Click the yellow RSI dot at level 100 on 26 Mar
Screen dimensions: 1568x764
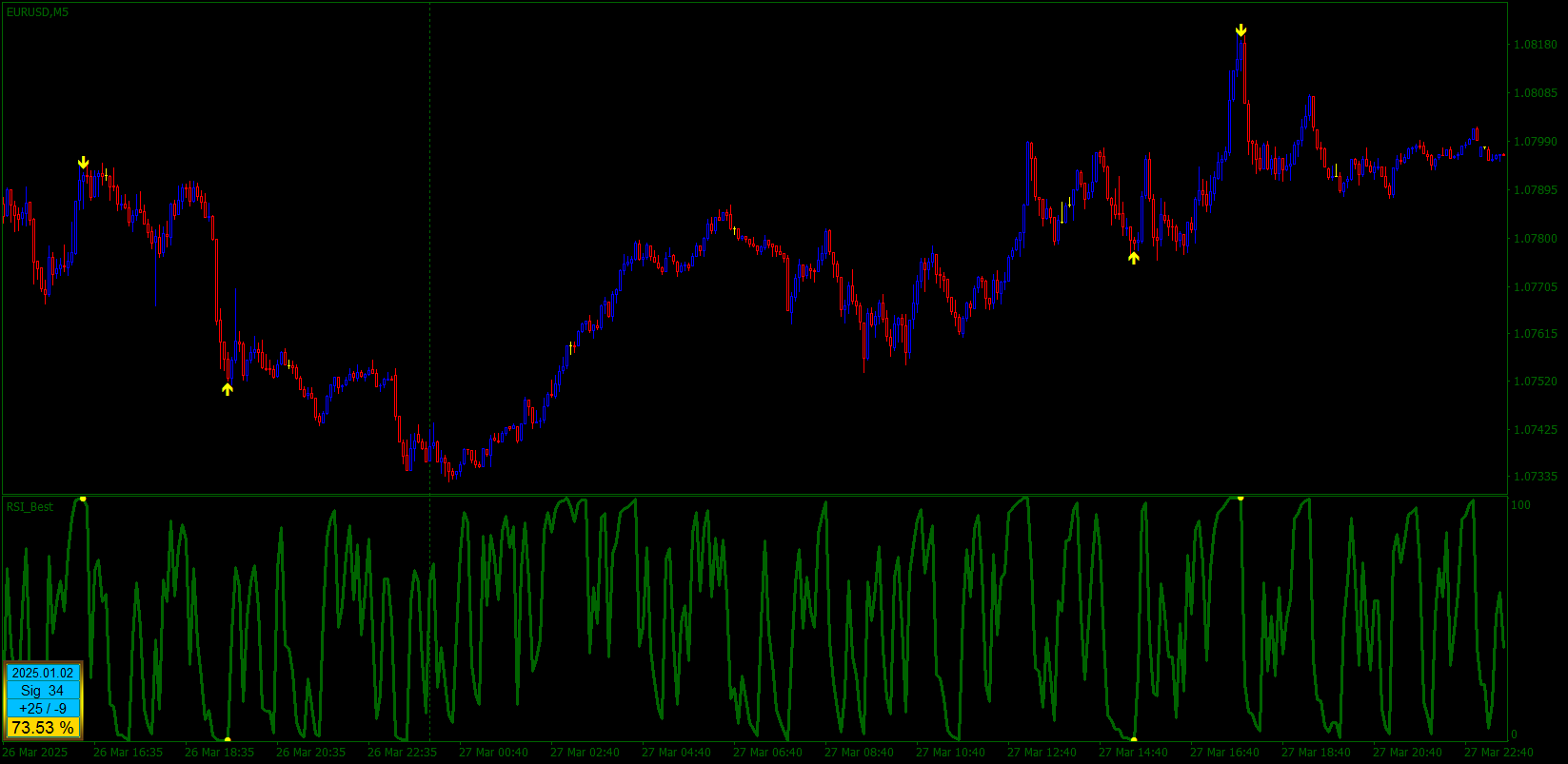(x=83, y=499)
